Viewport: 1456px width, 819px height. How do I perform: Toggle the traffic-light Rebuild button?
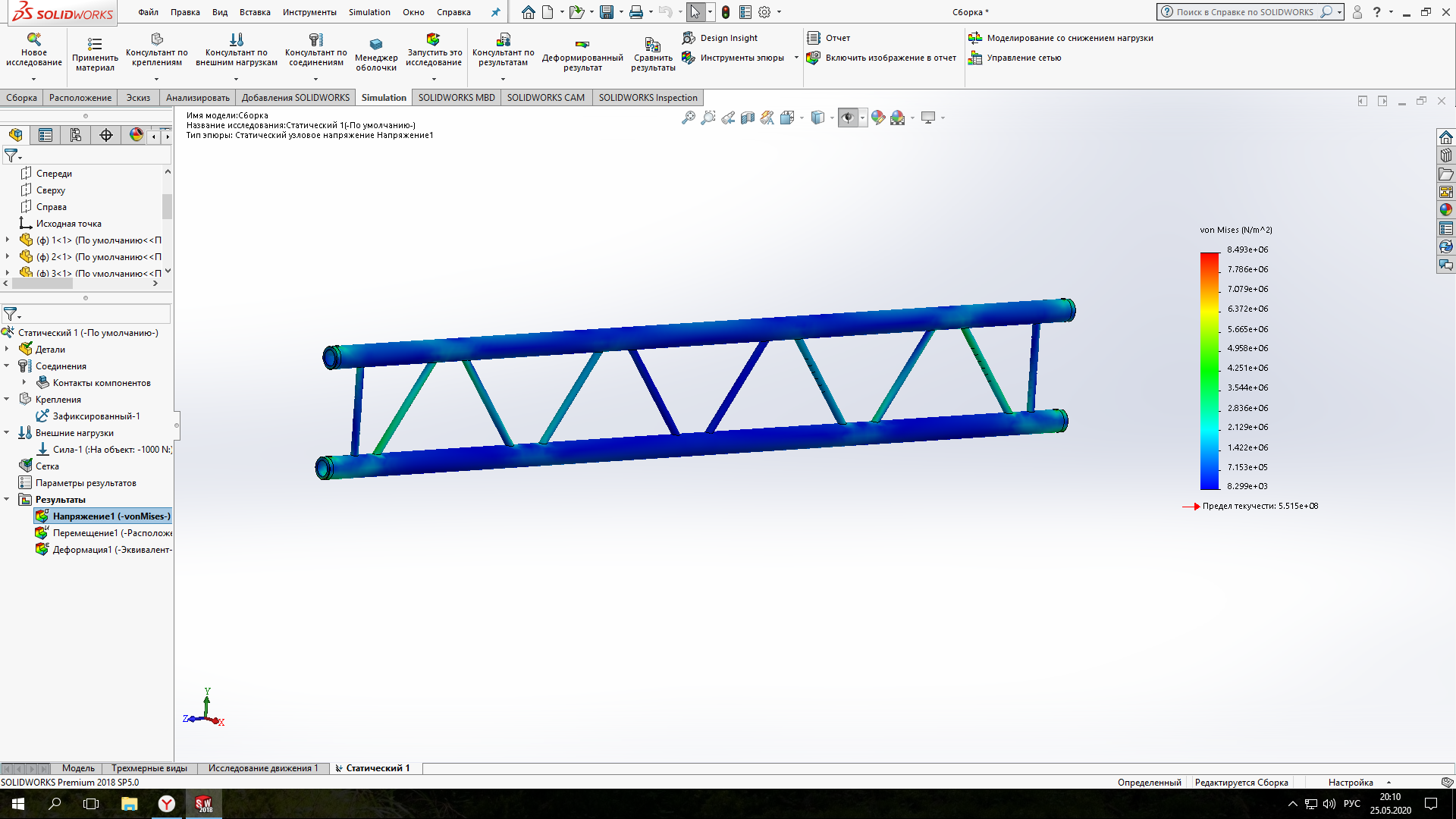[726, 12]
